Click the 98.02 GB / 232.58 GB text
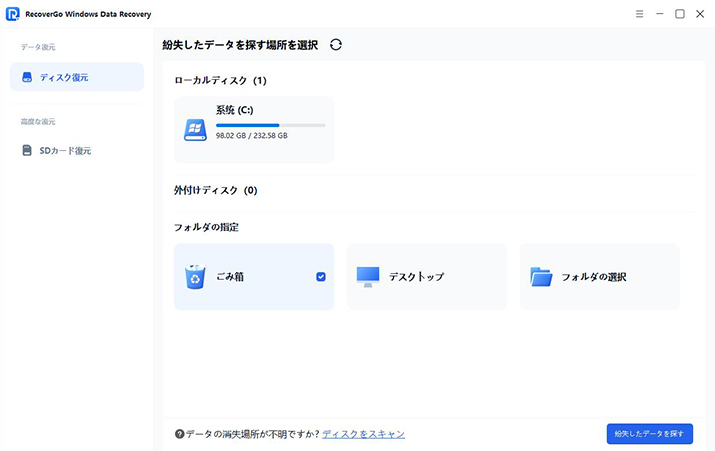715x451 pixels. tap(252, 135)
